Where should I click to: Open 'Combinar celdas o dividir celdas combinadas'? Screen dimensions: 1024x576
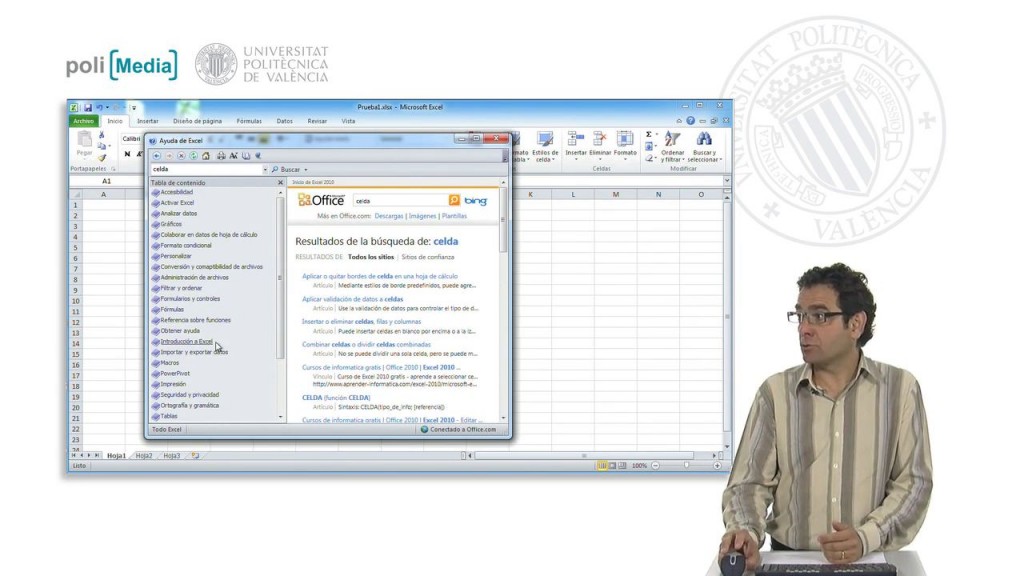[366, 345]
